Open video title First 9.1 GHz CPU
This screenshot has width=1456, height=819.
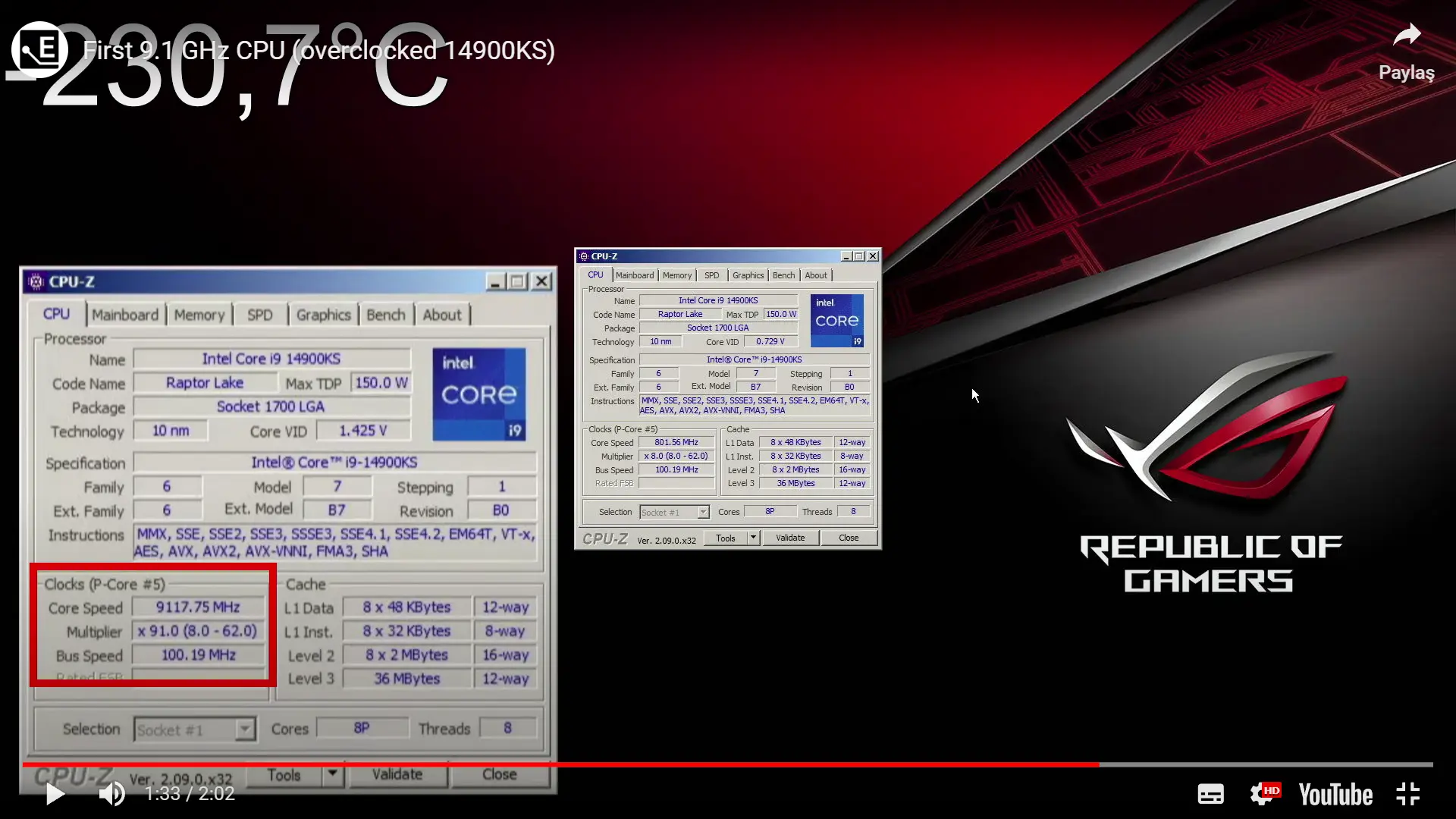(x=319, y=50)
